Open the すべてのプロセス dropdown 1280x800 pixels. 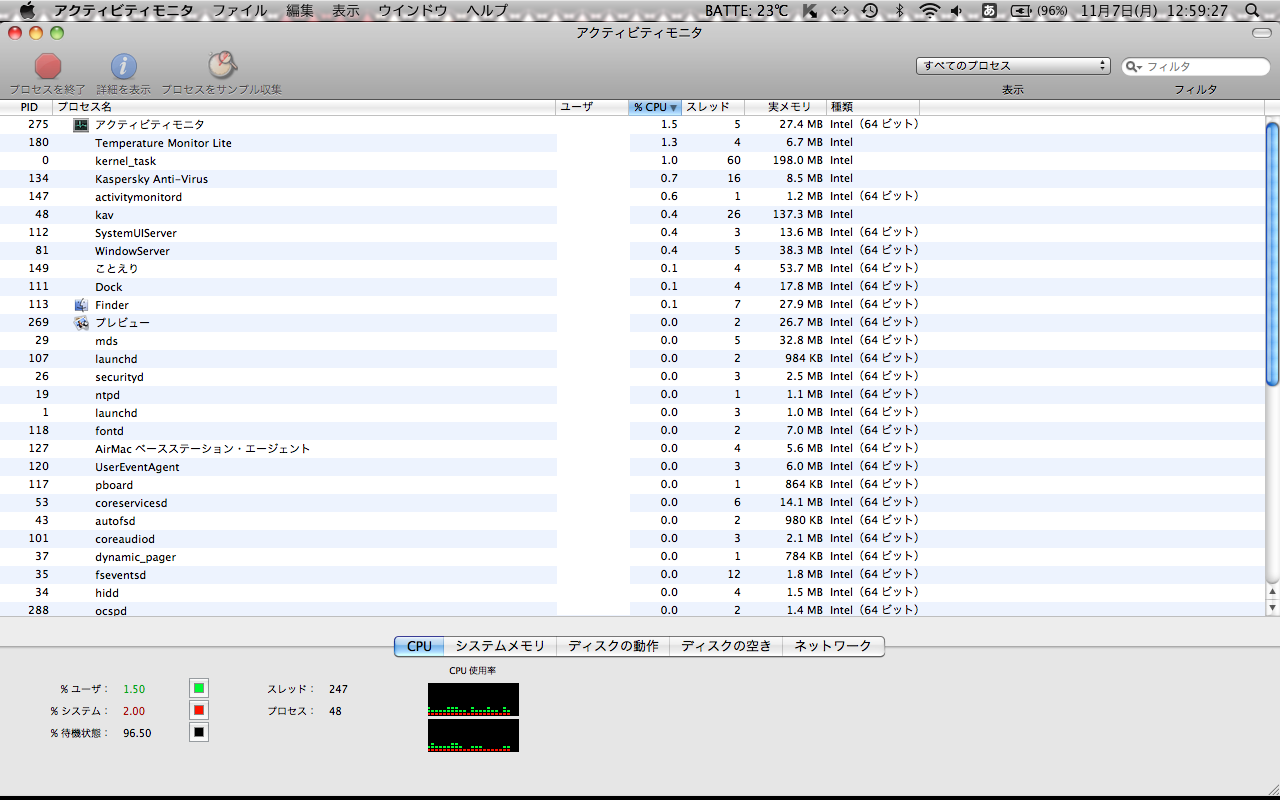[1014, 66]
